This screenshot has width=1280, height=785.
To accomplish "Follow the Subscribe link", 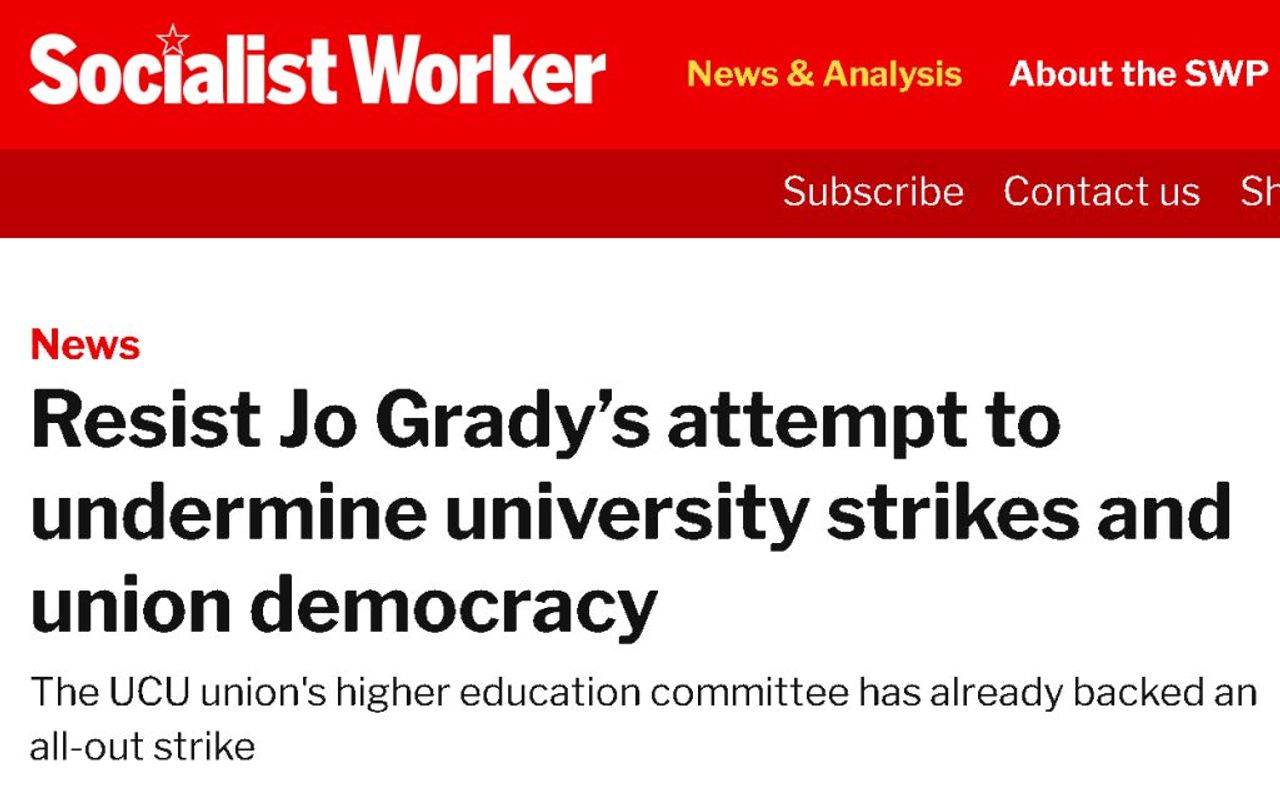I will 873,191.
